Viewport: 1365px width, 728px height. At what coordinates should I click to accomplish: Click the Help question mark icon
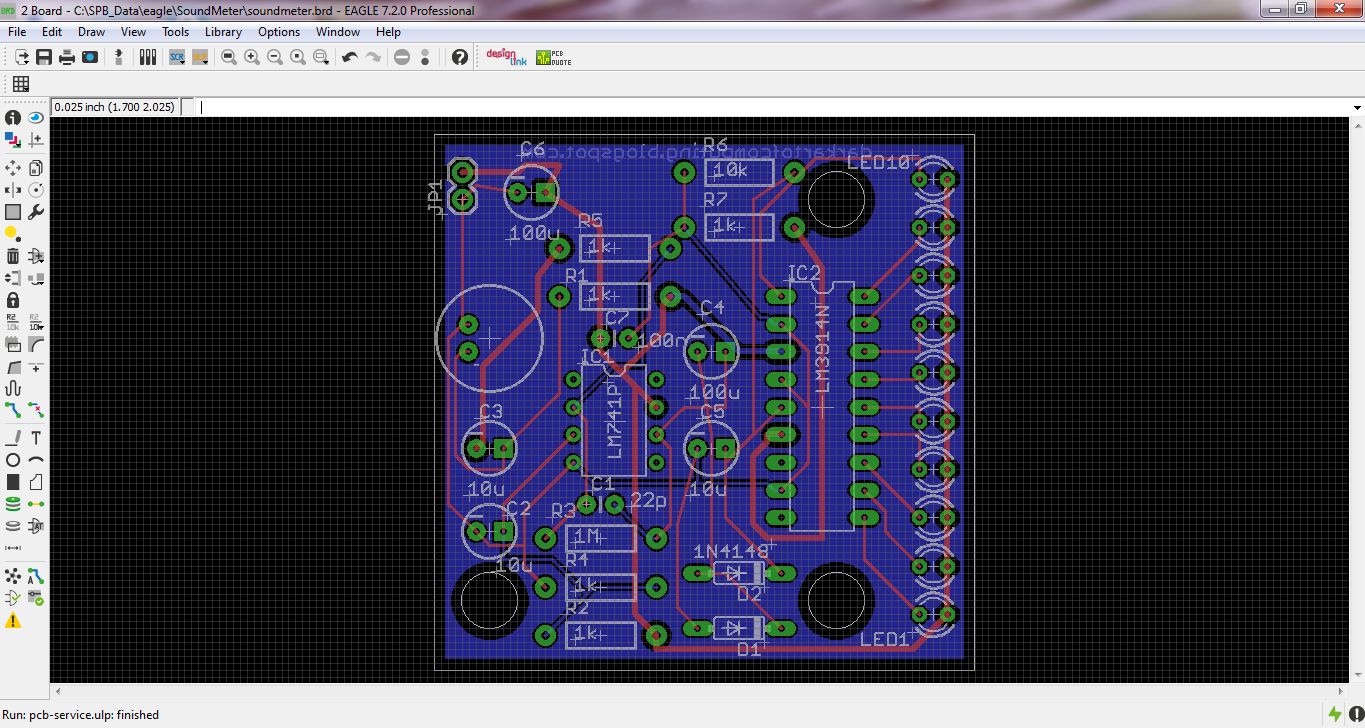coord(460,58)
